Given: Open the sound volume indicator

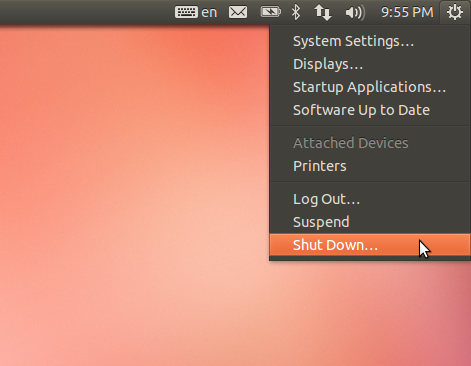Looking at the screenshot, I should pyautogui.click(x=355, y=13).
